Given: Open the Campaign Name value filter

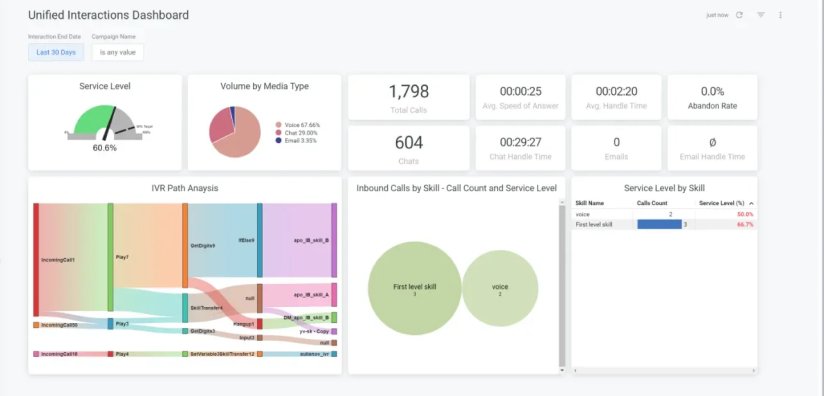Looking at the screenshot, I should [118, 52].
